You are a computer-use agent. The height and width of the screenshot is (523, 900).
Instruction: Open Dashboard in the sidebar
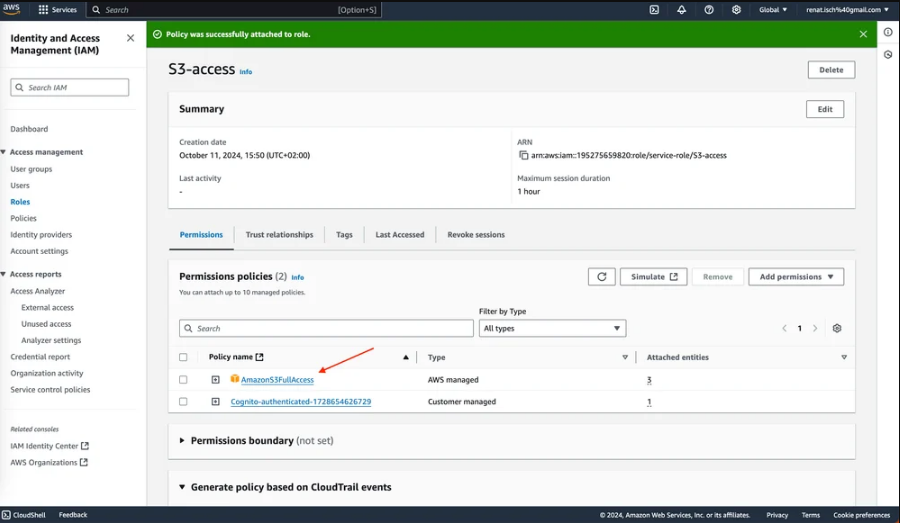(x=29, y=129)
